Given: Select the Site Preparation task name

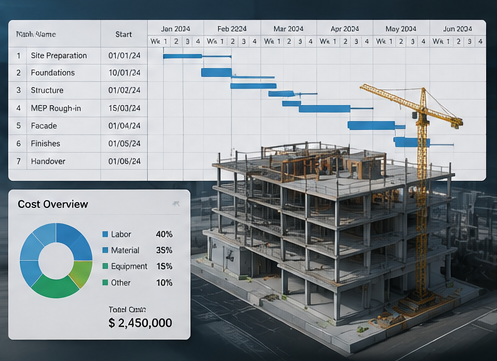Looking at the screenshot, I should (59, 55).
